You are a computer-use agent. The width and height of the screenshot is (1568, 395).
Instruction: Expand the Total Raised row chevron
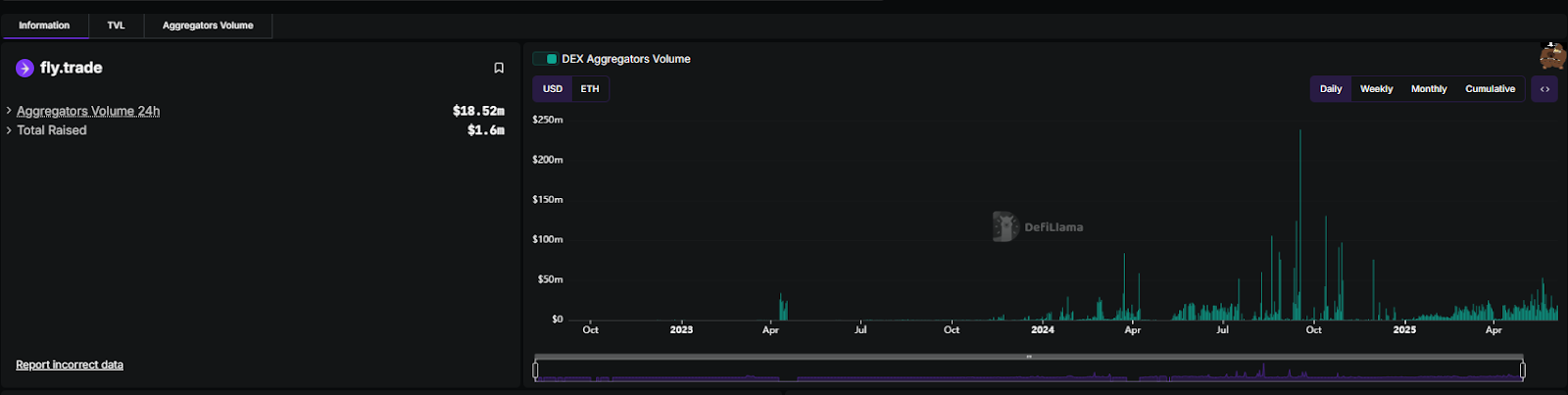click(9, 130)
